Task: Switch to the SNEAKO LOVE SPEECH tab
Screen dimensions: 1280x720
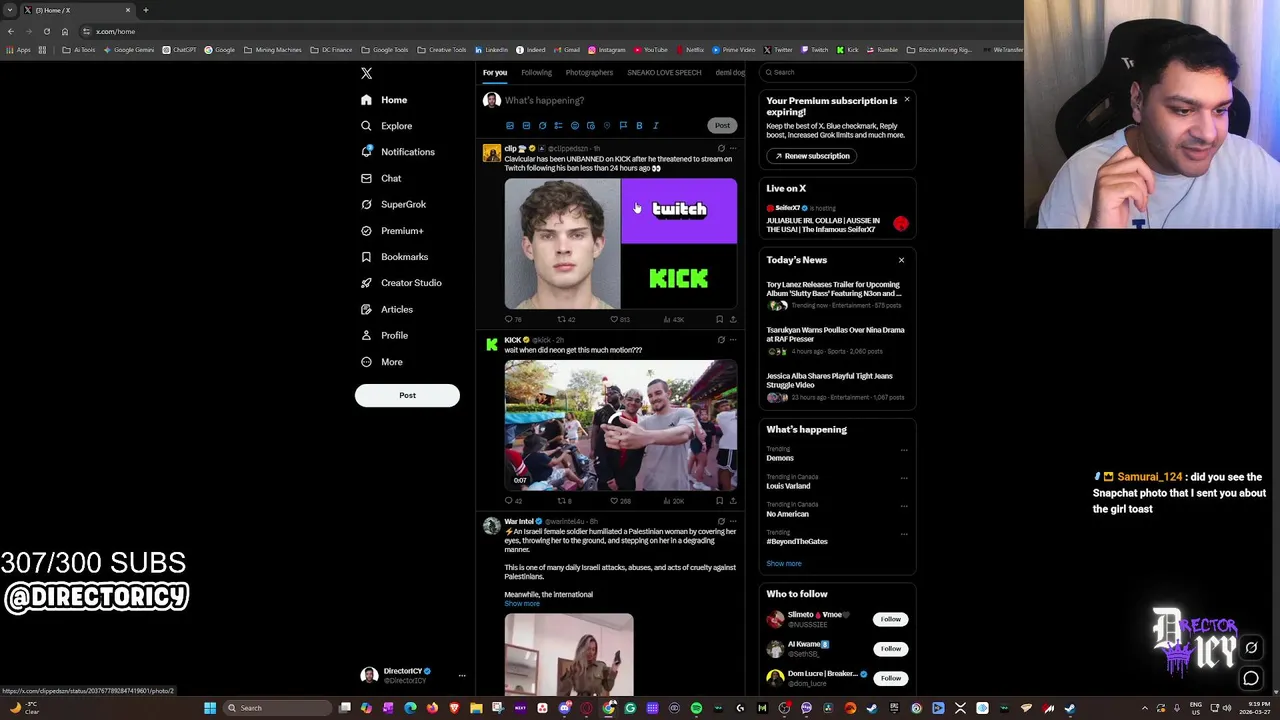Action: click(664, 72)
